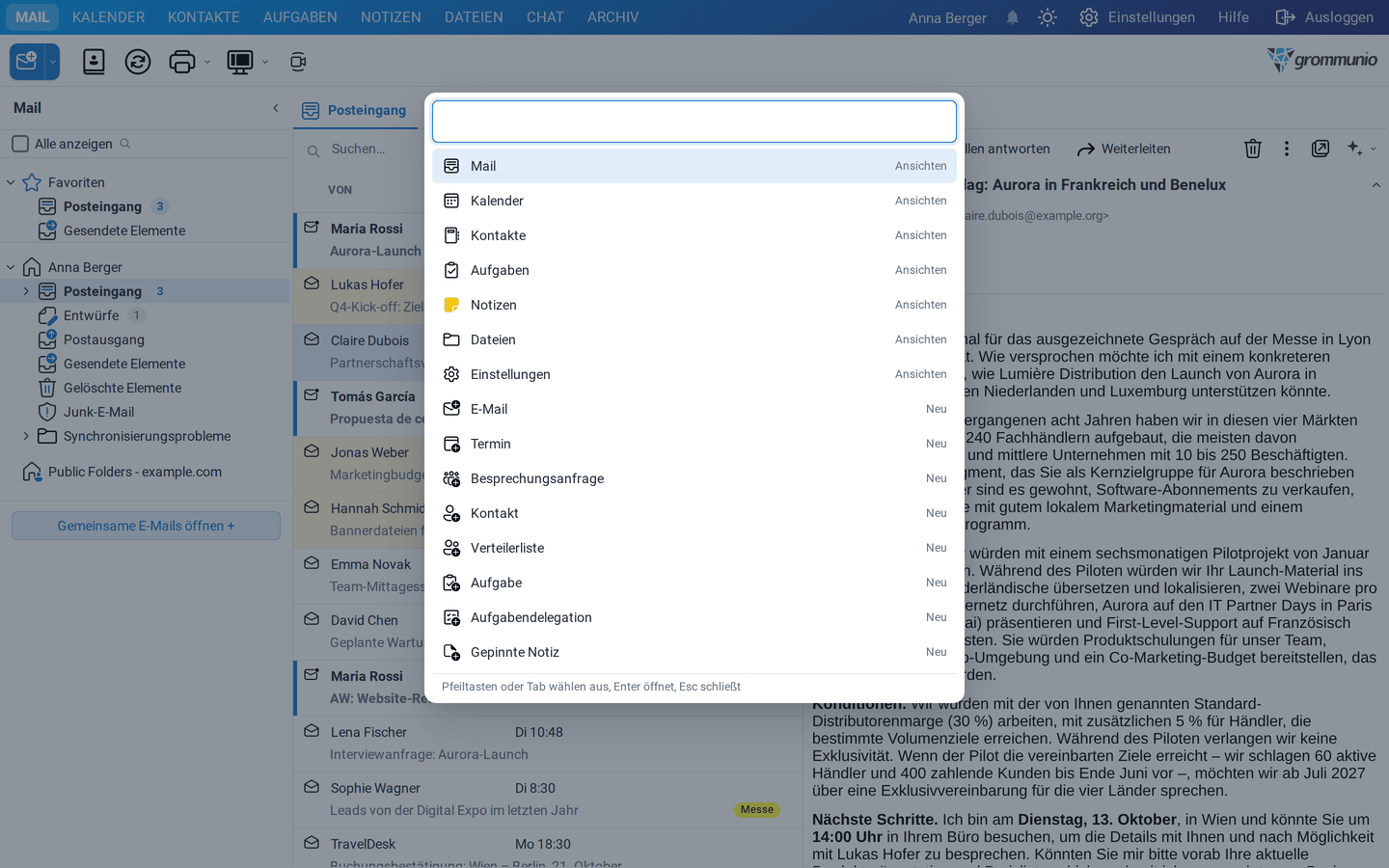This screenshot has width=1389, height=868.
Task: Open Einstellungen in the top bar
Action: (1136, 17)
